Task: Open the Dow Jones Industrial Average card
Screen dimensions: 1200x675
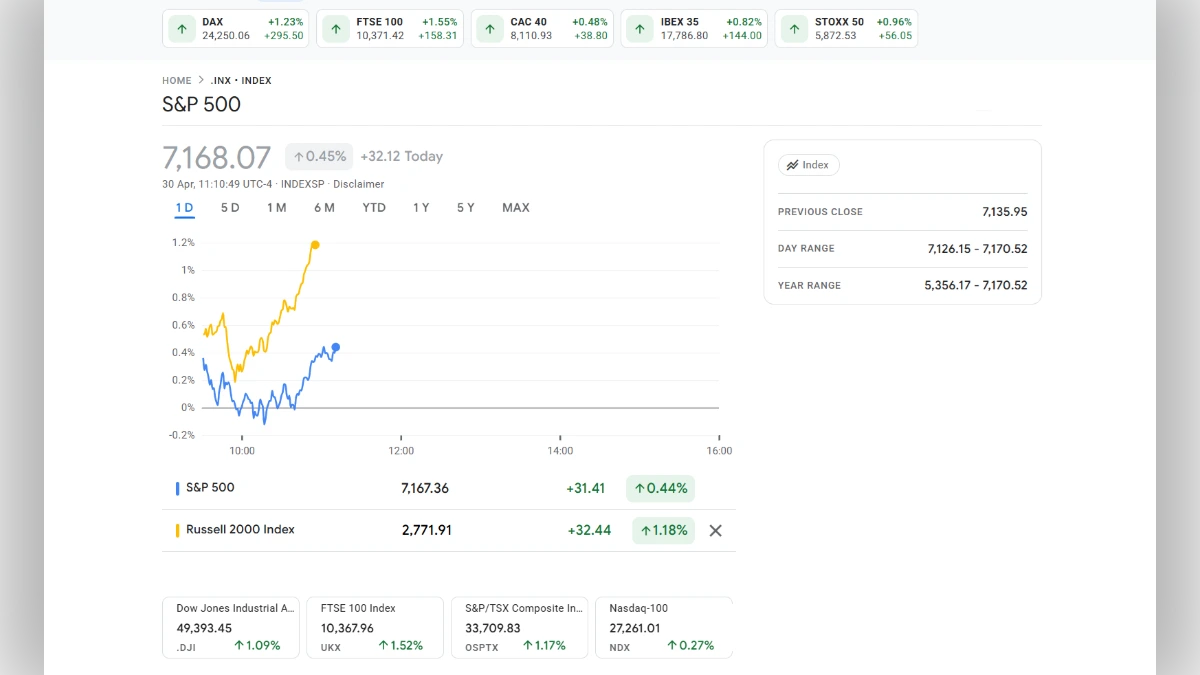Action: (x=230, y=627)
